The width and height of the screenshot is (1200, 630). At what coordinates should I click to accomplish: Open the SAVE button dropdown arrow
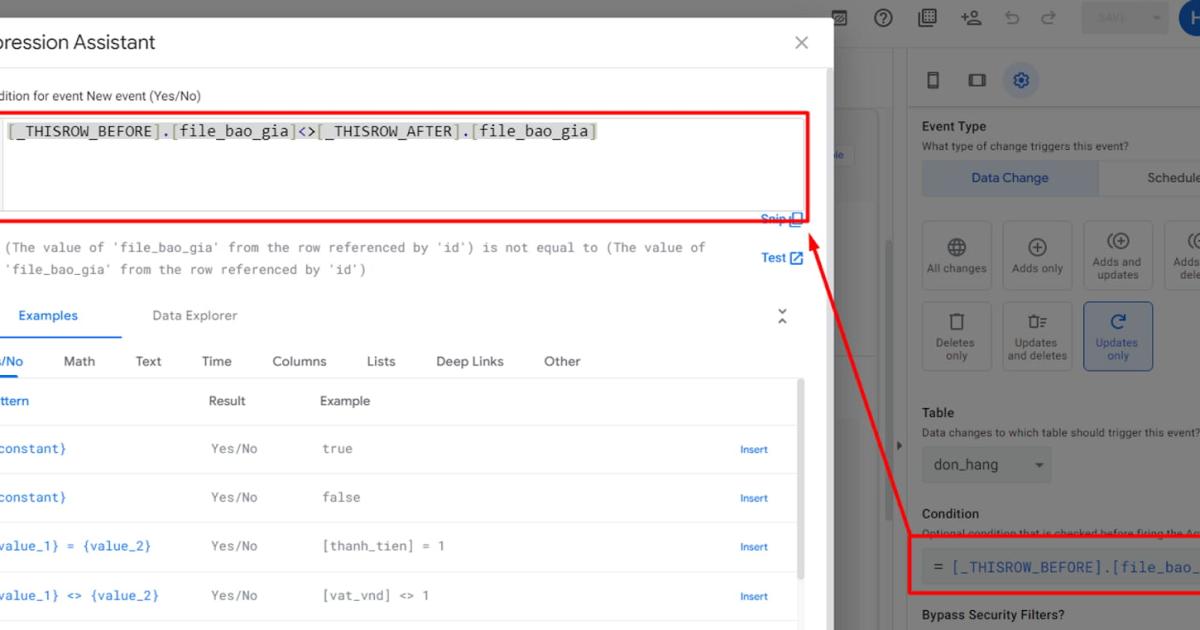coord(1157,18)
